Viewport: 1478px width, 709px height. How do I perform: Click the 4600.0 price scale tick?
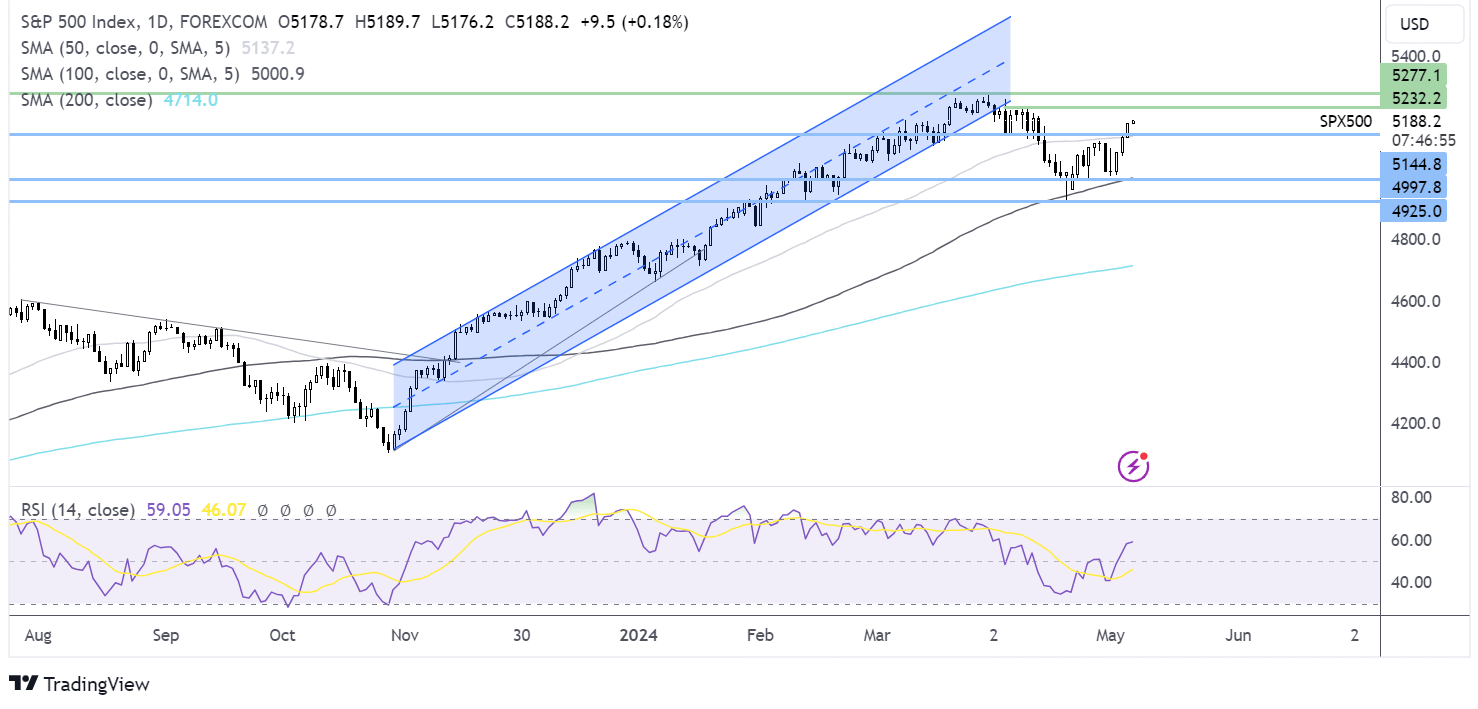[1414, 301]
